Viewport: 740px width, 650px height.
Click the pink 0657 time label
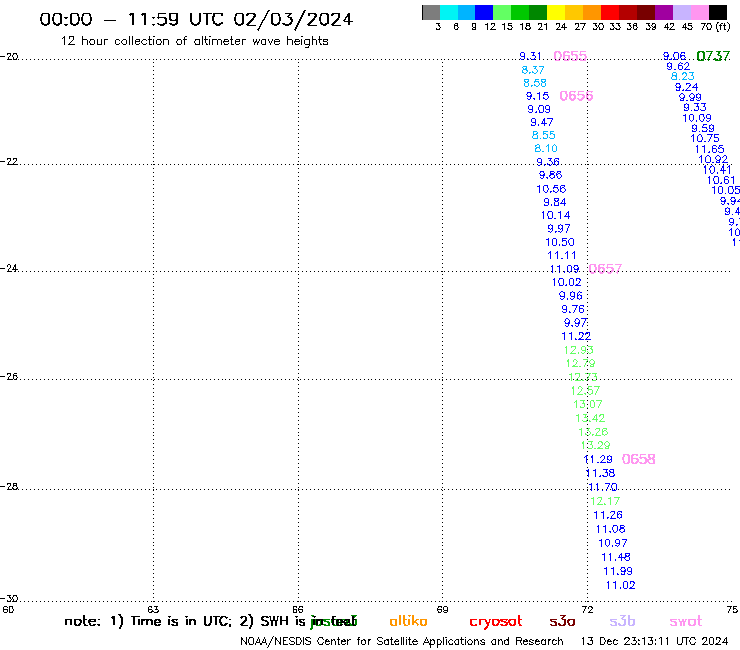605,269
